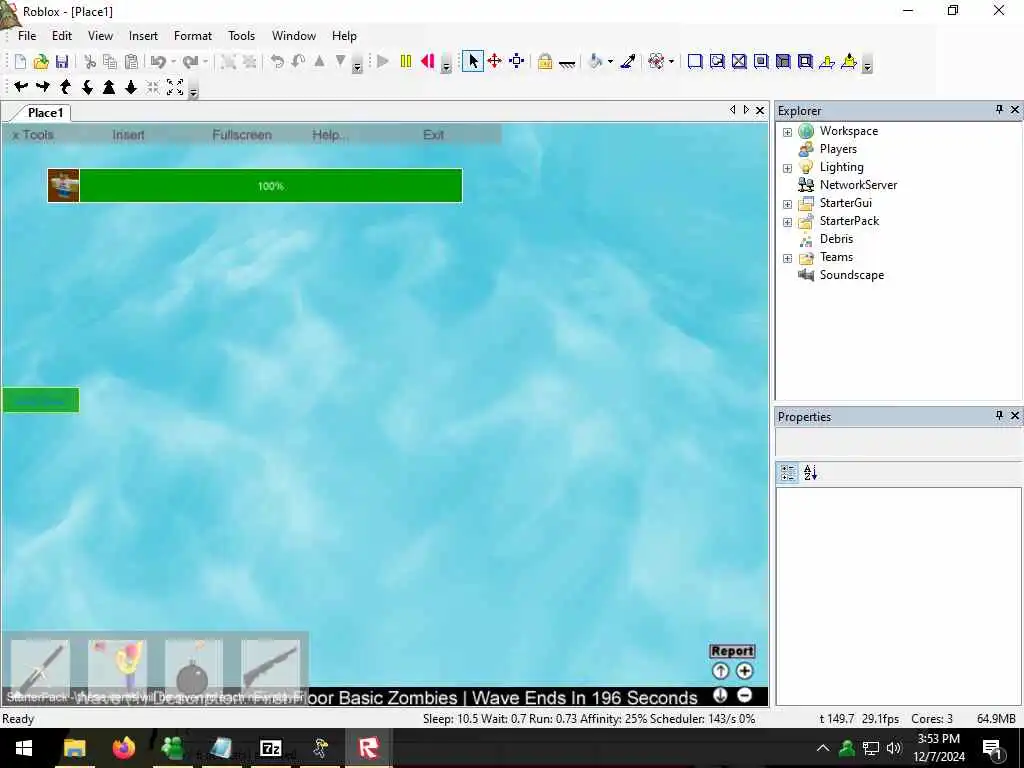Open Firefox from the Windows taskbar
This screenshot has height=768, width=1024.
(123, 748)
